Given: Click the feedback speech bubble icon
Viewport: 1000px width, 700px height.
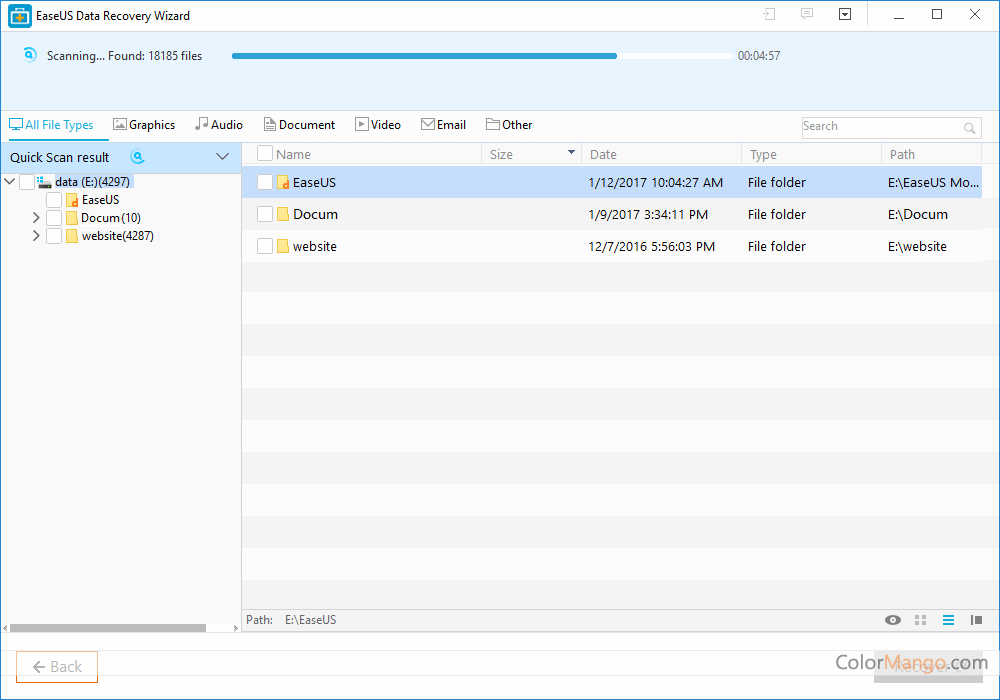Looking at the screenshot, I should tap(807, 15).
